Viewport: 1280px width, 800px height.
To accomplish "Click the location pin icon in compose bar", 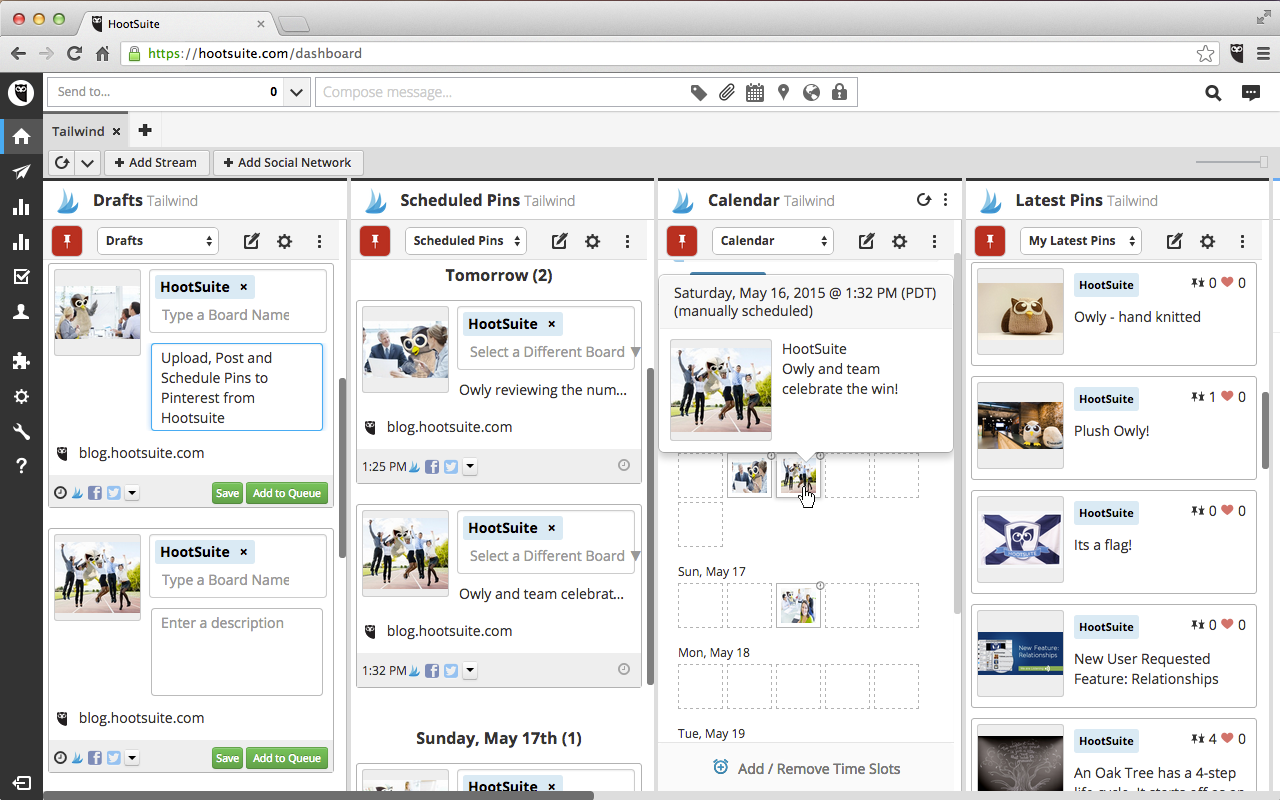I will point(783,92).
